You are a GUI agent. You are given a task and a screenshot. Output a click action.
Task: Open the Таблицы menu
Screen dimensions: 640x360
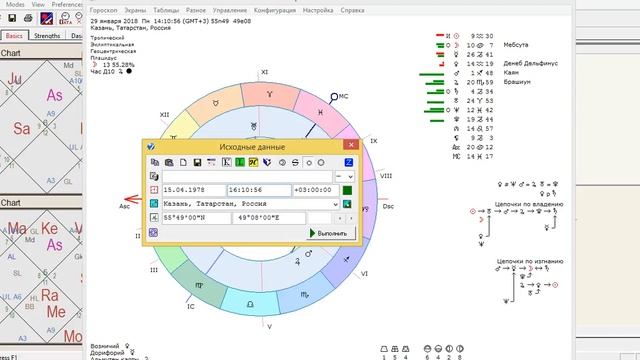point(166,10)
